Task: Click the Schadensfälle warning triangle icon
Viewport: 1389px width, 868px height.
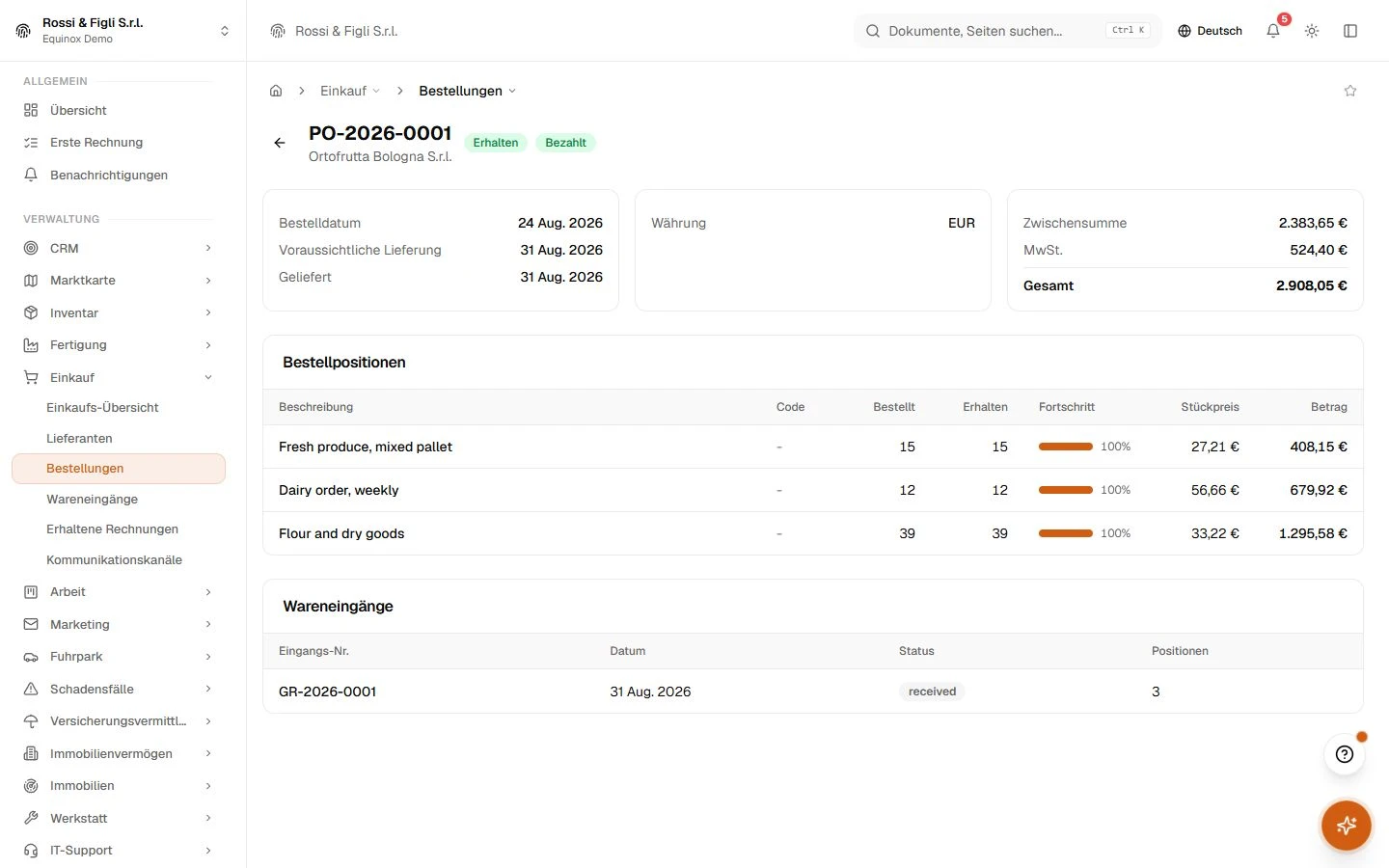Action: pyautogui.click(x=31, y=689)
